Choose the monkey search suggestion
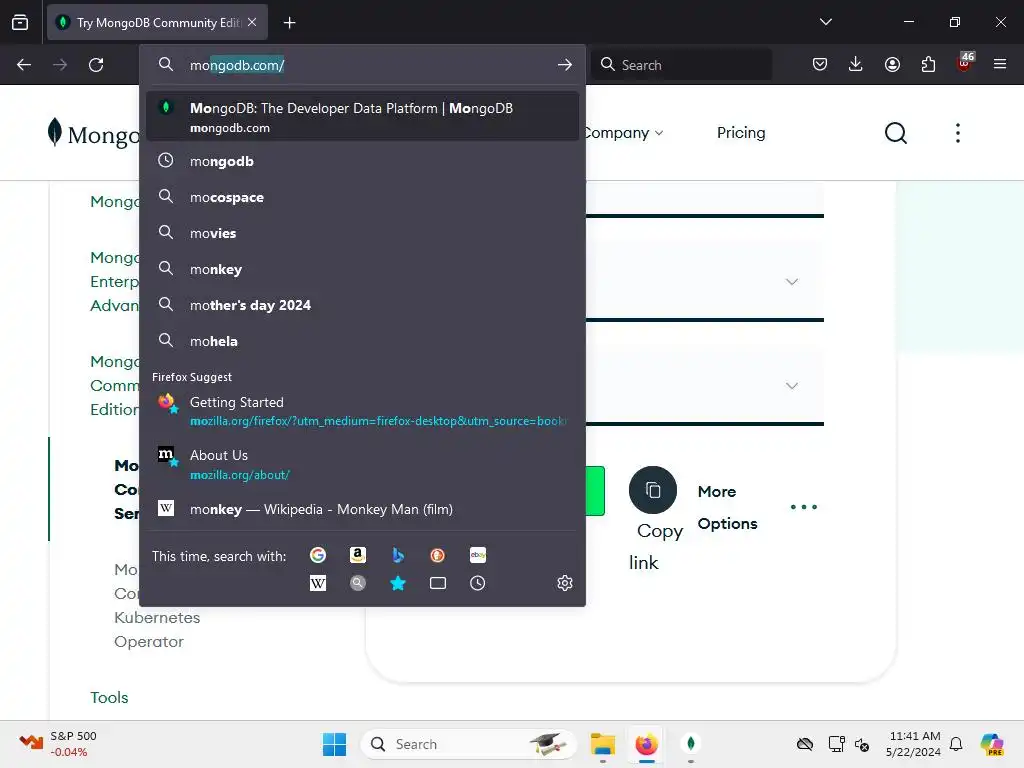This screenshot has height=768, width=1024. (362, 269)
